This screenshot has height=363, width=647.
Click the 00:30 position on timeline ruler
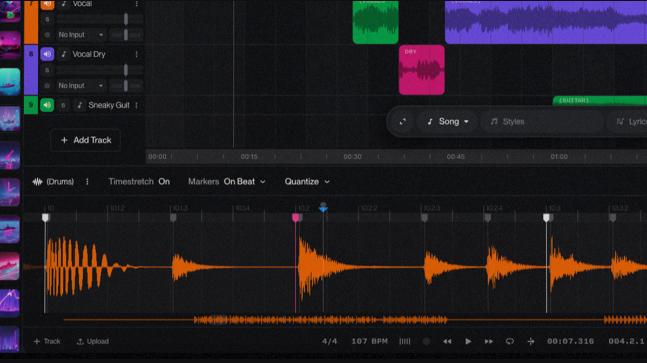(x=352, y=157)
